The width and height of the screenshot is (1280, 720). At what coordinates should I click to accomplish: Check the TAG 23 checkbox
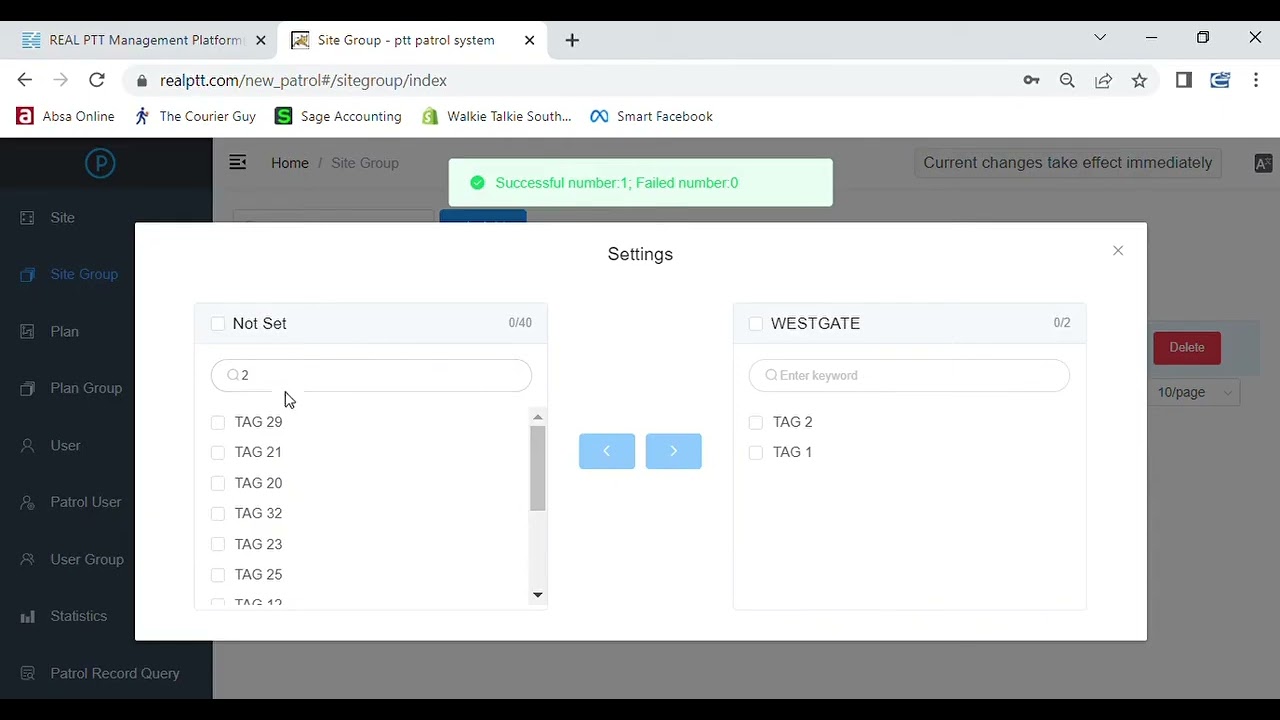tap(218, 544)
